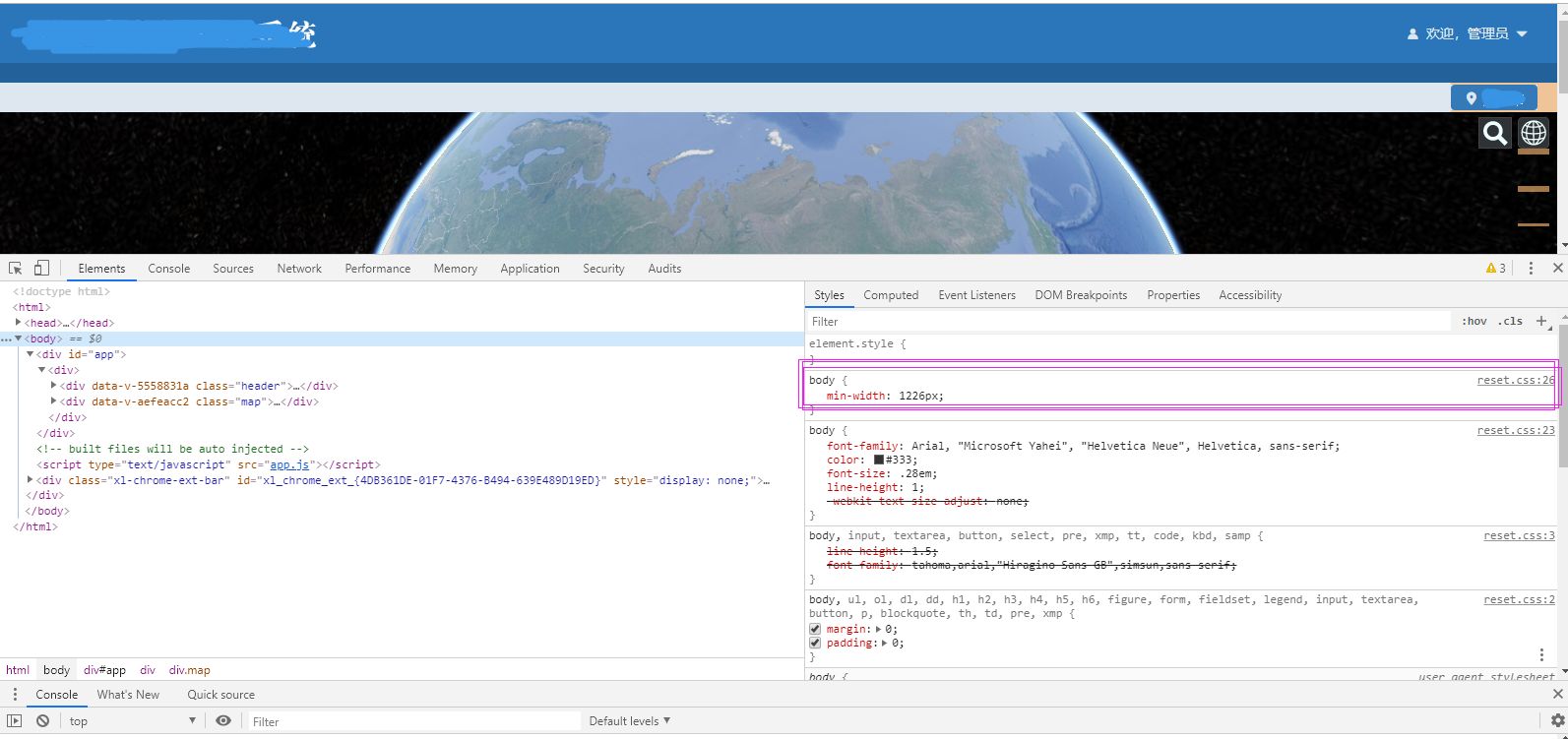Switch to the Elements tab
1568x739 pixels.
coord(101,268)
